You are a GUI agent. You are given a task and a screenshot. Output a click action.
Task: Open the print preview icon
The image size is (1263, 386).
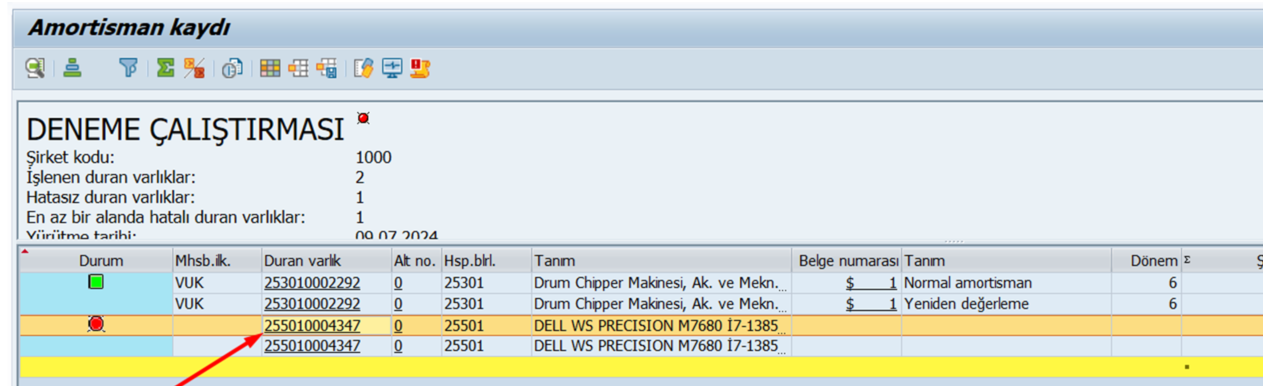(232, 68)
